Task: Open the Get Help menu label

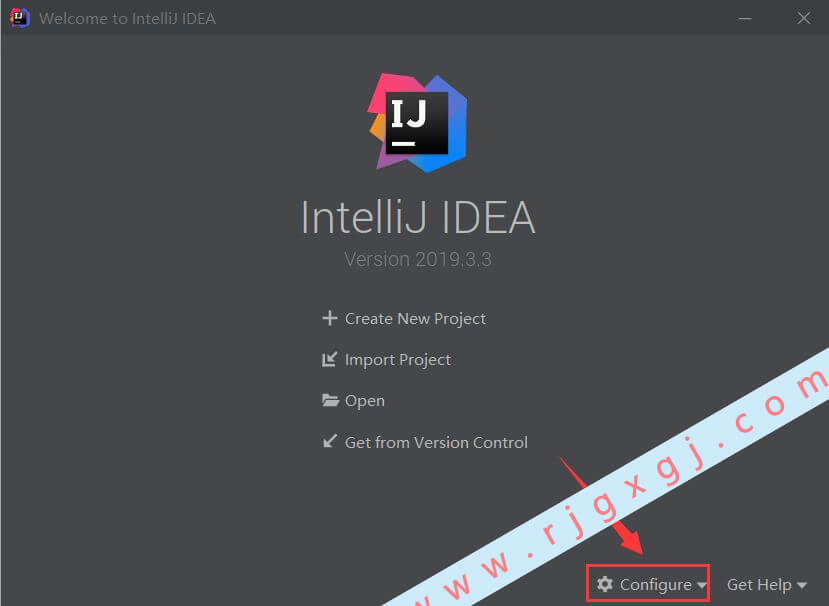Action: coord(759,584)
